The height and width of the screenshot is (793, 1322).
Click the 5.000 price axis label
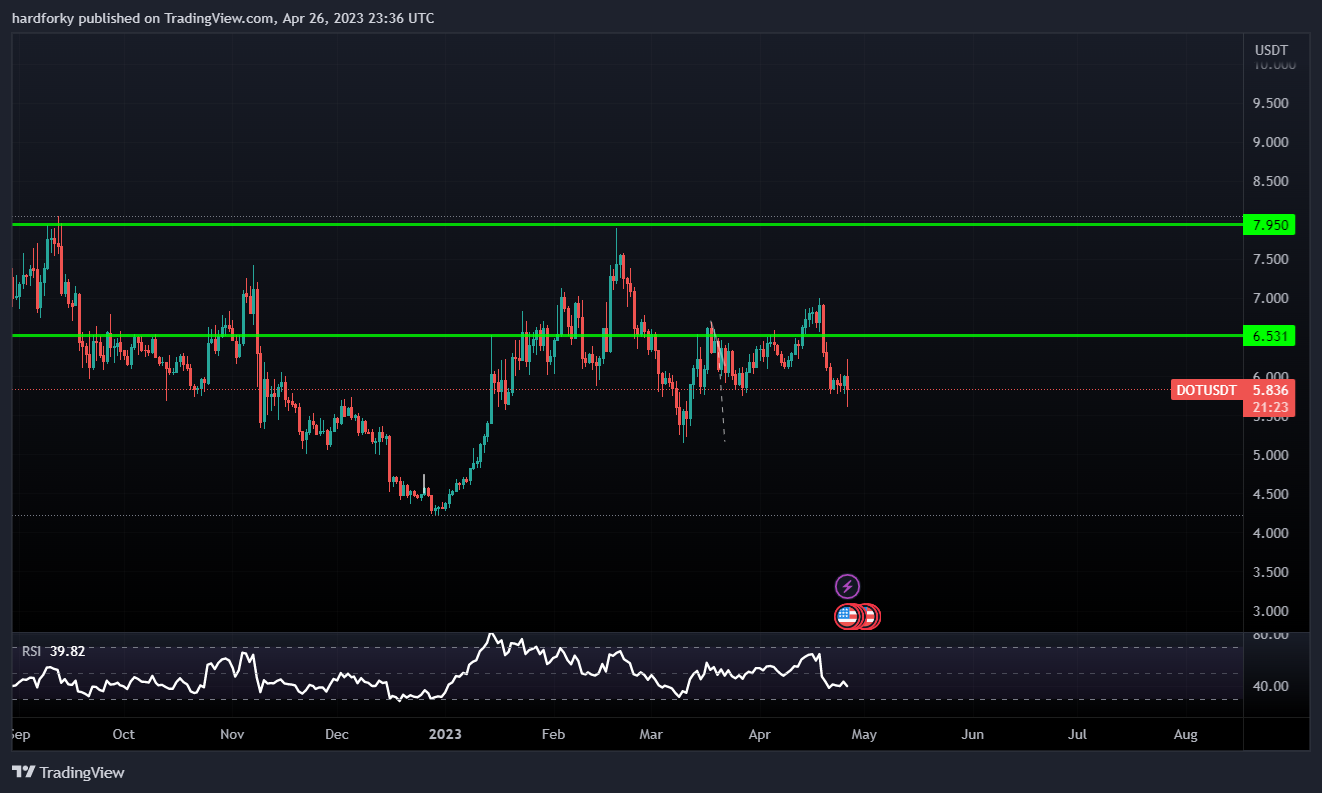point(1271,455)
